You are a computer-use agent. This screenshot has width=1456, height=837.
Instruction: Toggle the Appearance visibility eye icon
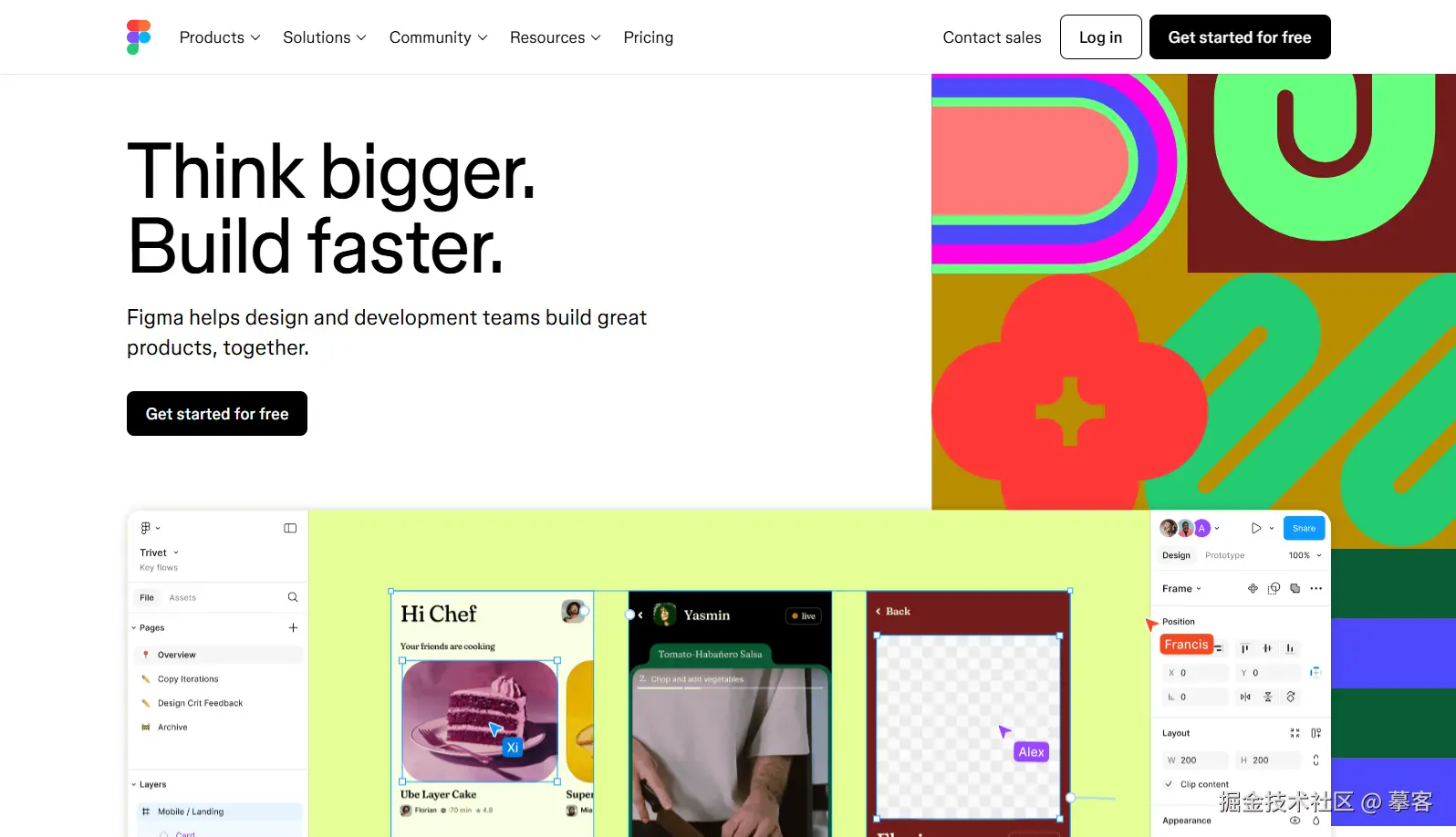1295,821
